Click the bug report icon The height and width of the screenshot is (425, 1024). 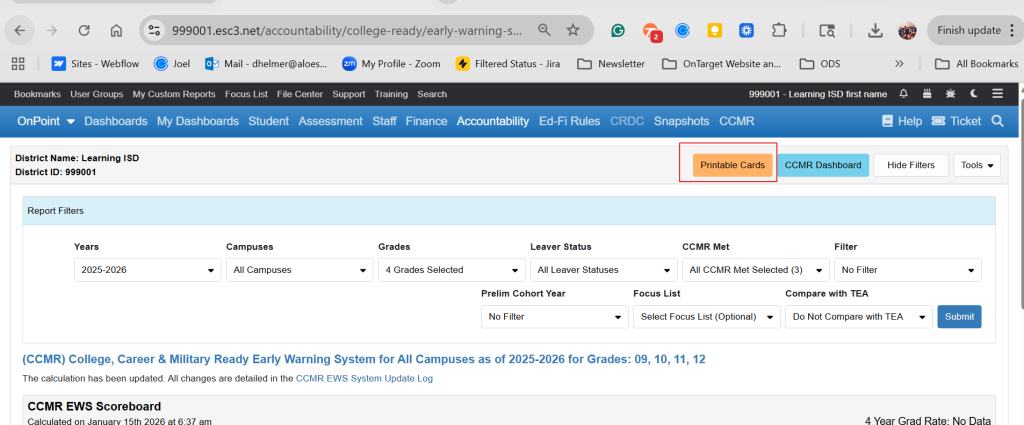pos(950,94)
